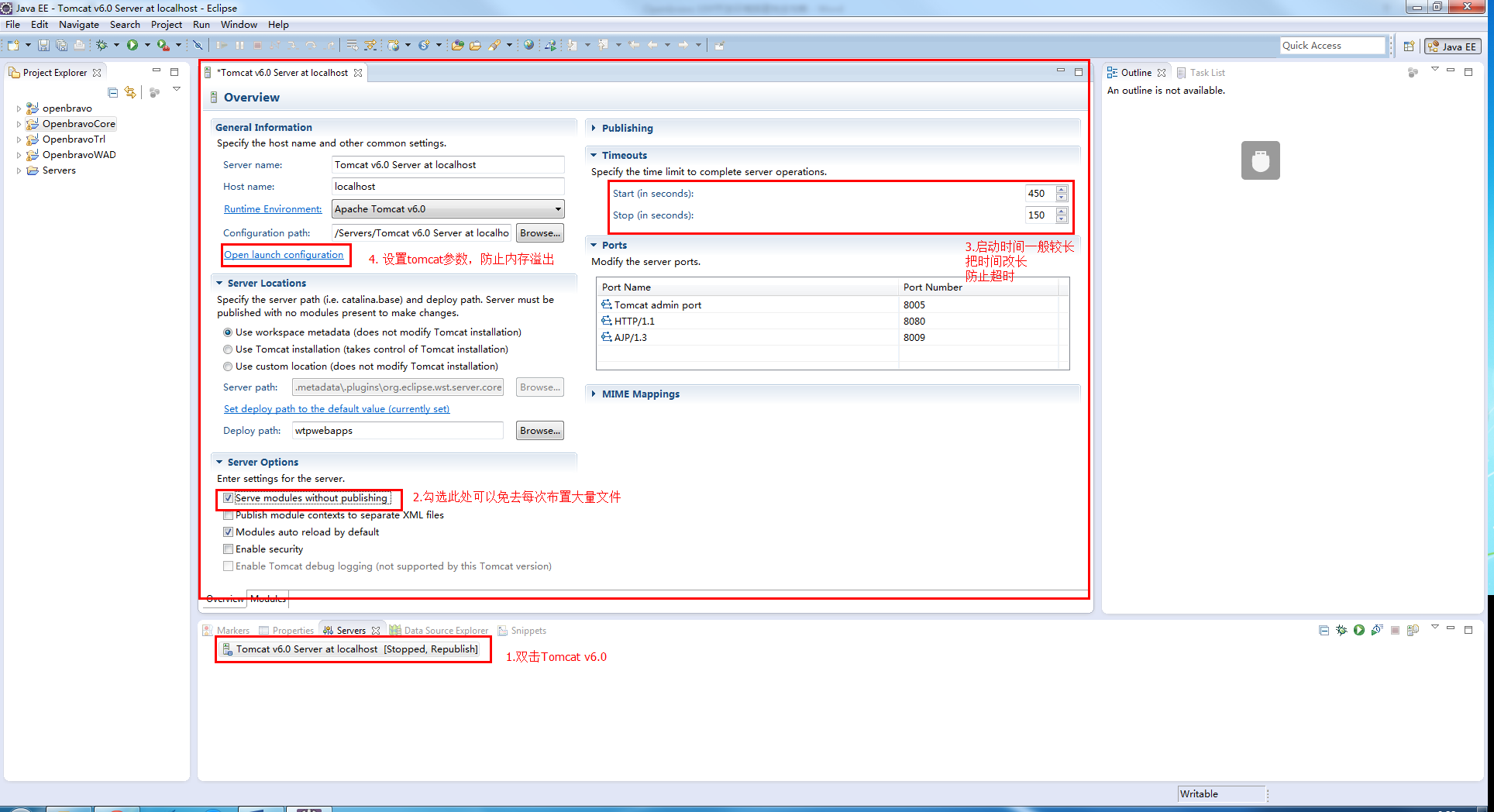Click Browse next to Configuration path
1494x812 pixels.
pos(540,233)
